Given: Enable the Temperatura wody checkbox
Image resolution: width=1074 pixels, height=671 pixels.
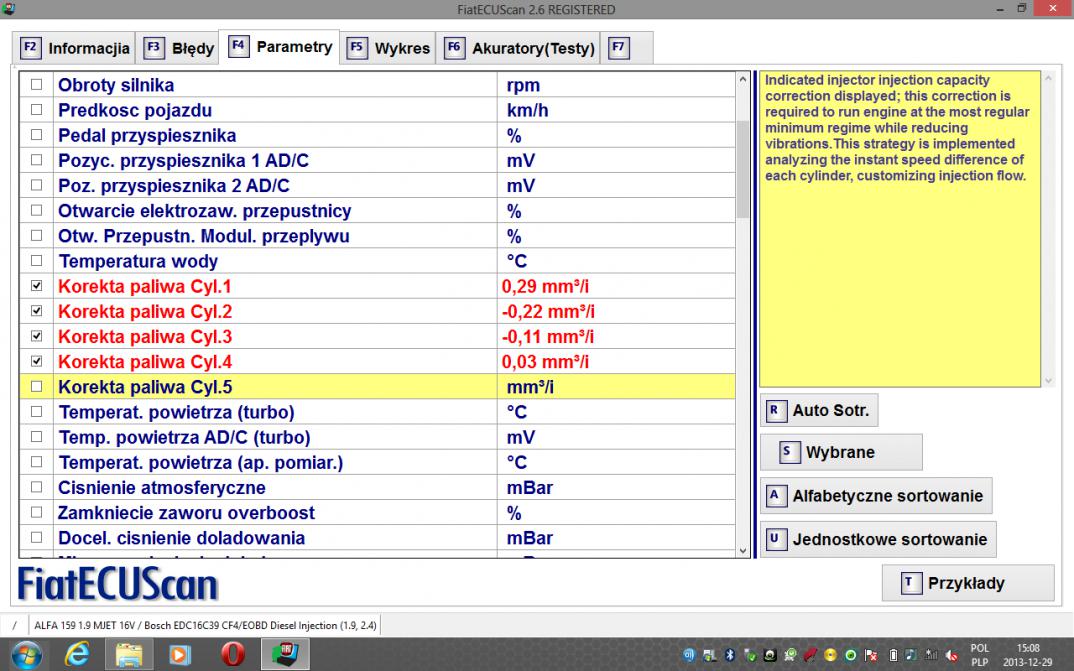Looking at the screenshot, I should [36, 260].
